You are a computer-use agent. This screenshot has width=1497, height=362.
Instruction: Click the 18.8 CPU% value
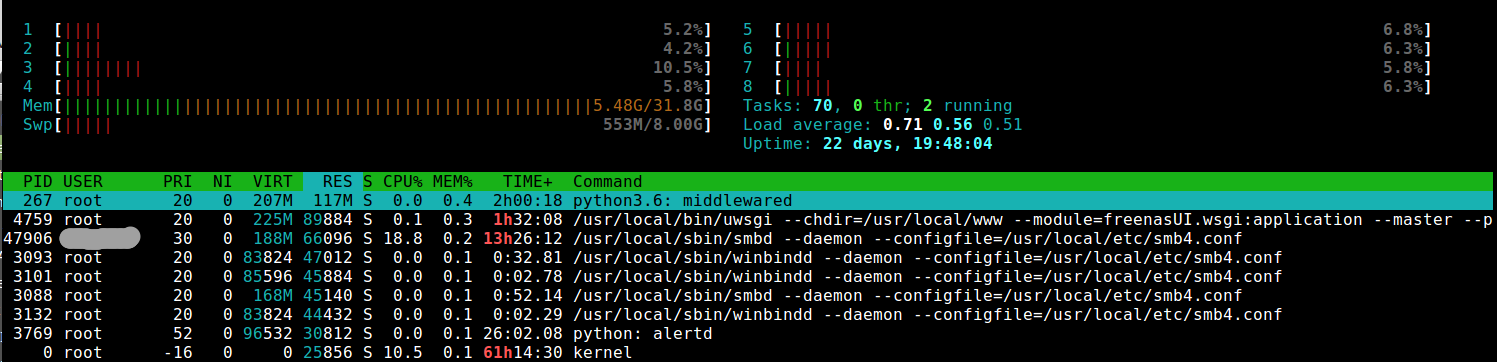pyautogui.click(x=403, y=238)
